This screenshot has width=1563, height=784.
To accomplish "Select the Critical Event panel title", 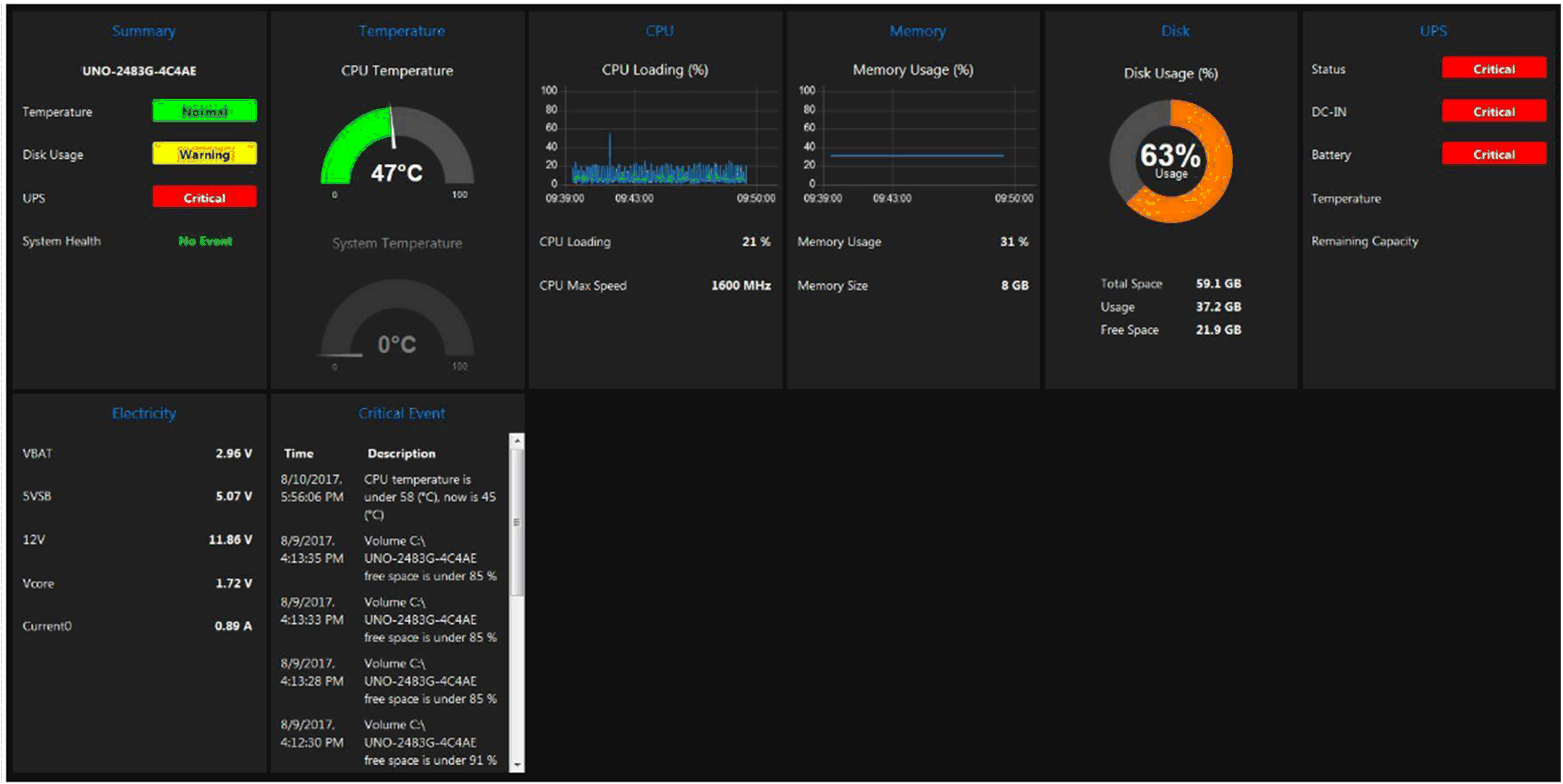I will [x=401, y=413].
